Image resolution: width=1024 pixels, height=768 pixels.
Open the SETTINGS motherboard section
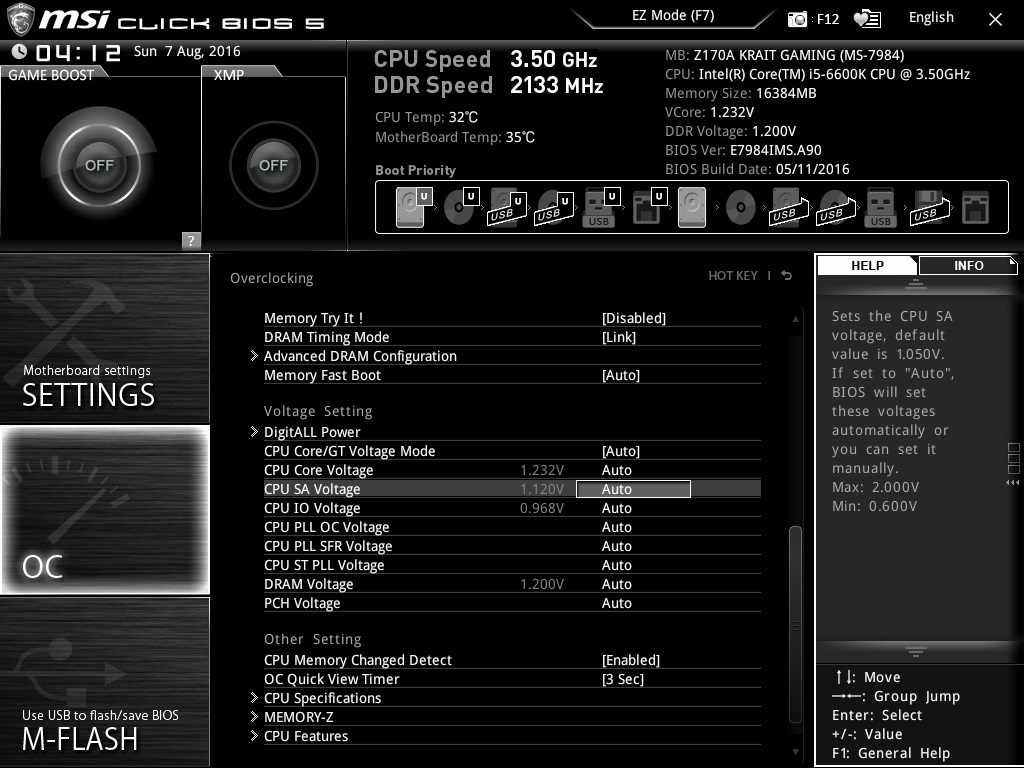click(x=104, y=338)
